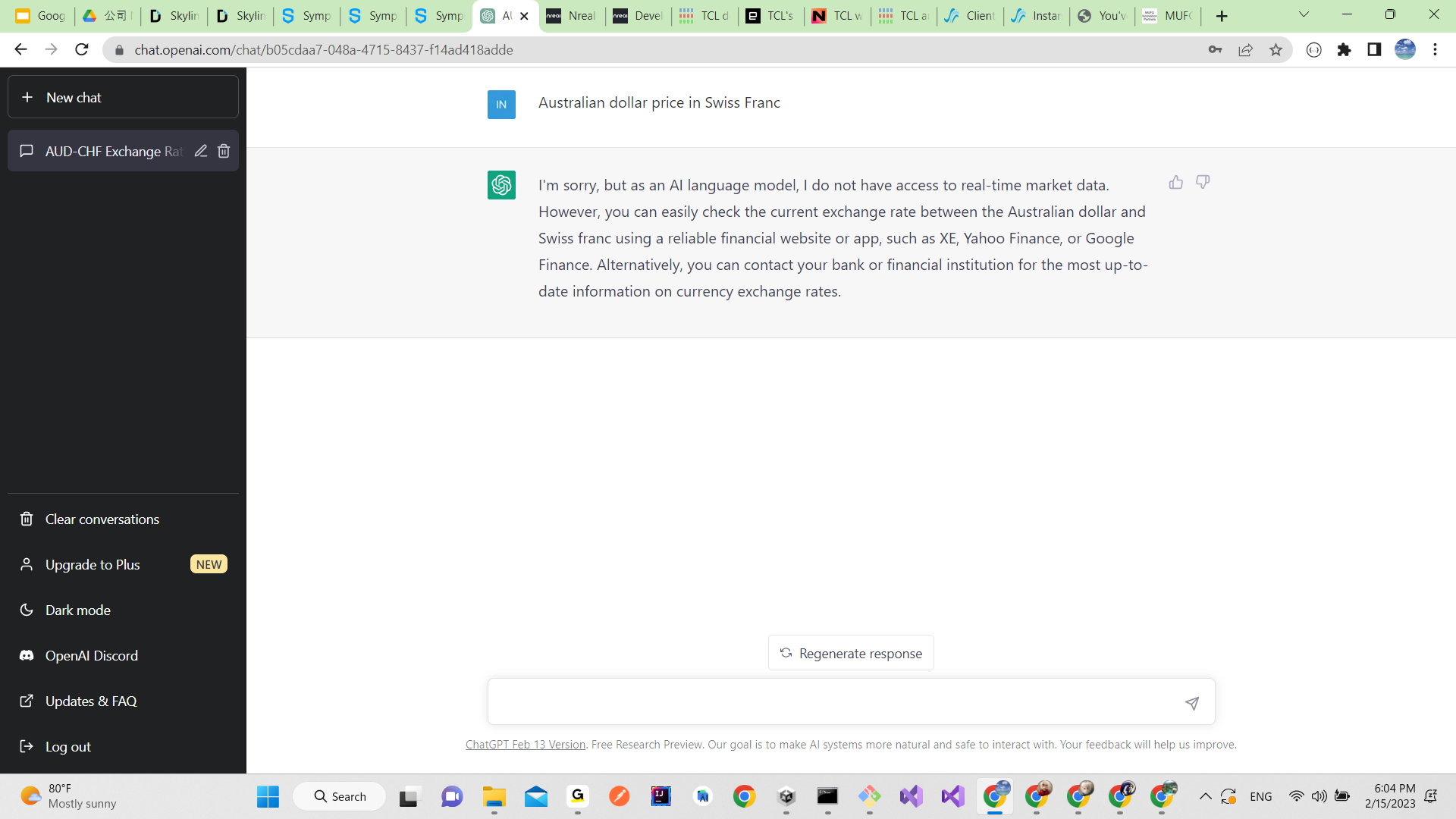Delete AUD-CHF conversation with trash icon
This screenshot has width=1456, height=819.
click(224, 151)
